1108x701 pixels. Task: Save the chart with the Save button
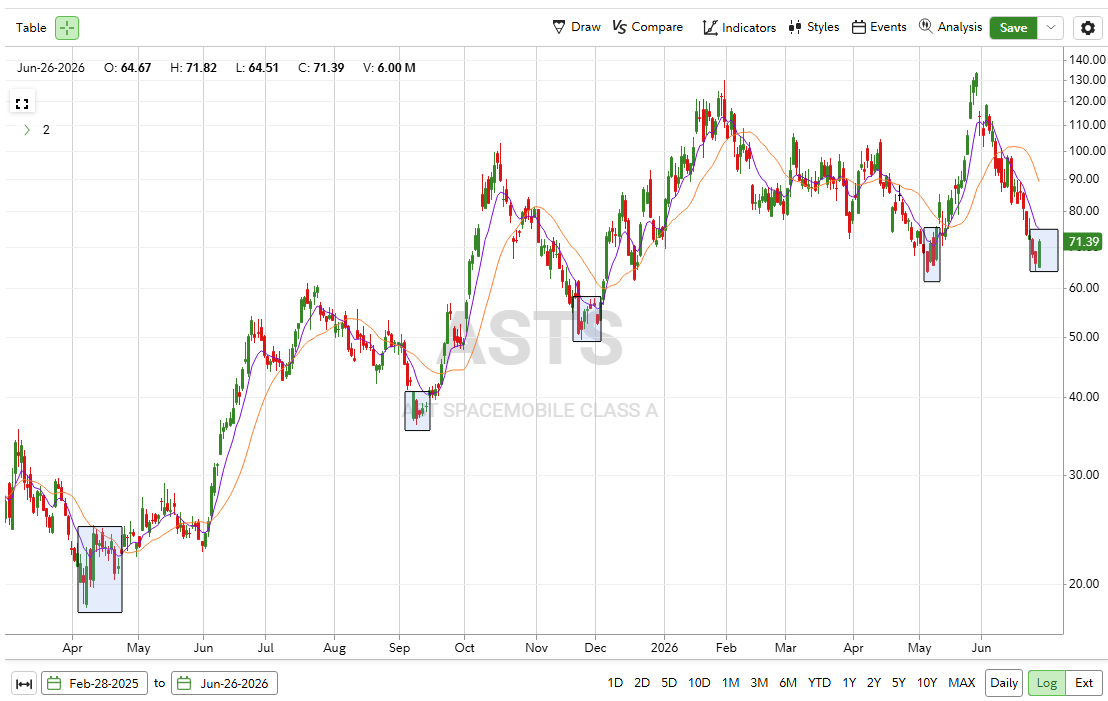pos(1013,28)
